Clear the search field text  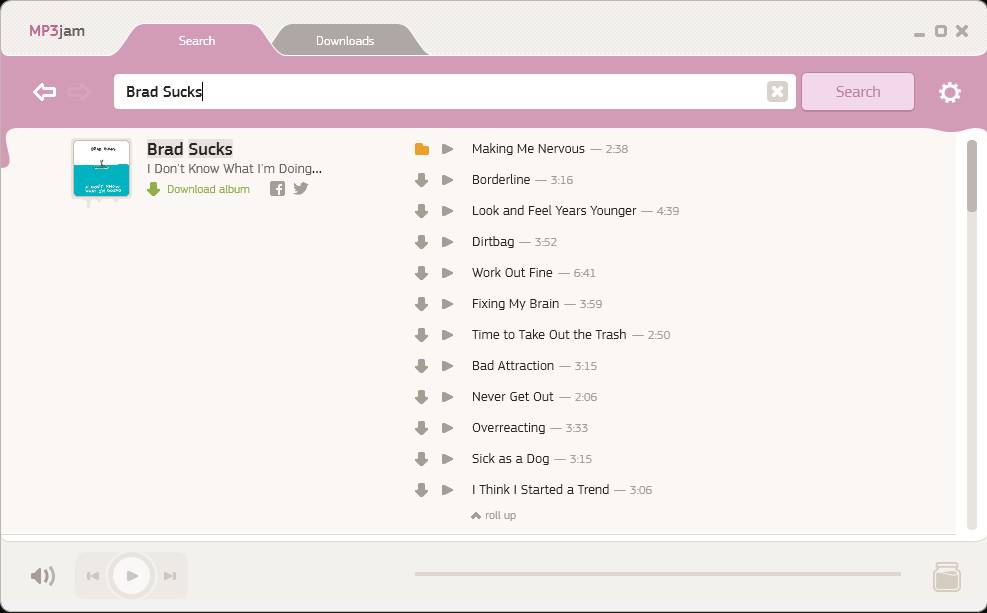(777, 92)
